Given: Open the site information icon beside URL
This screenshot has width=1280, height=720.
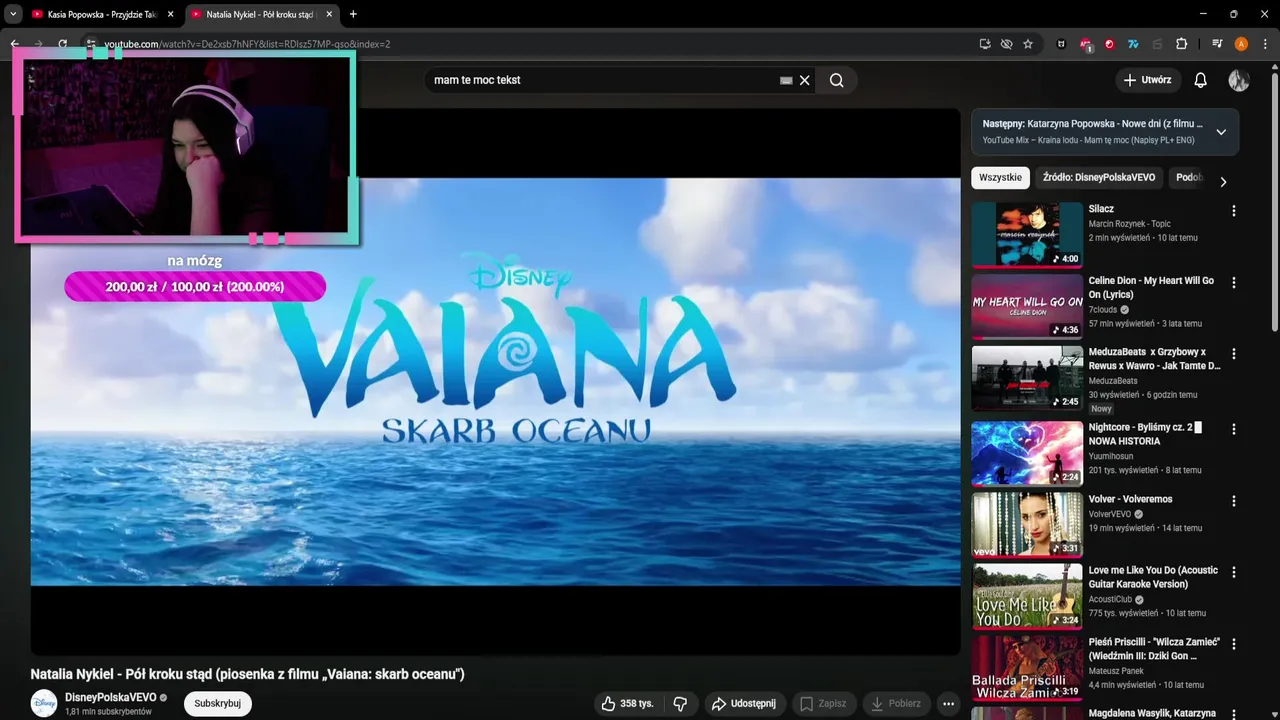Looking at the screenshot, I should 90,44.
